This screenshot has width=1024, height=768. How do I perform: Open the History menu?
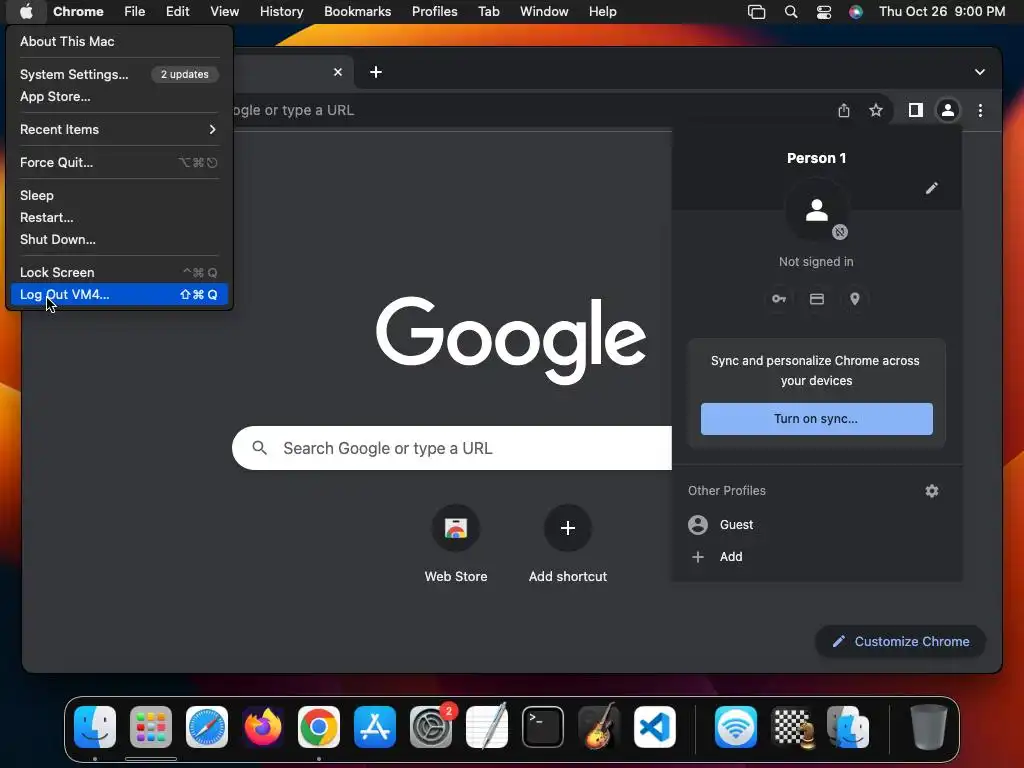[281, 12]
